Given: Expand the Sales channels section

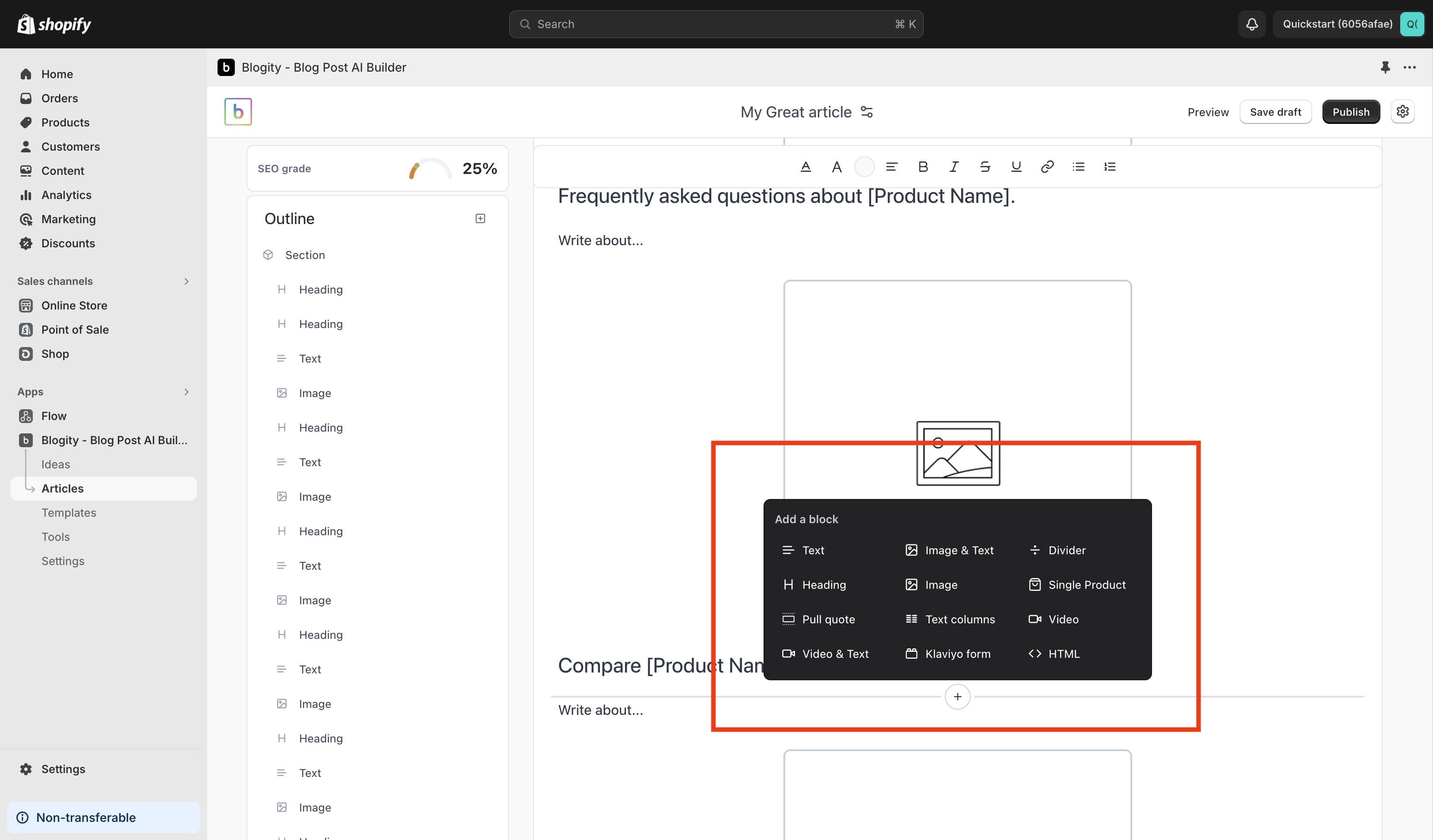Looking at the screenshot, I should [x=186, y=281].
